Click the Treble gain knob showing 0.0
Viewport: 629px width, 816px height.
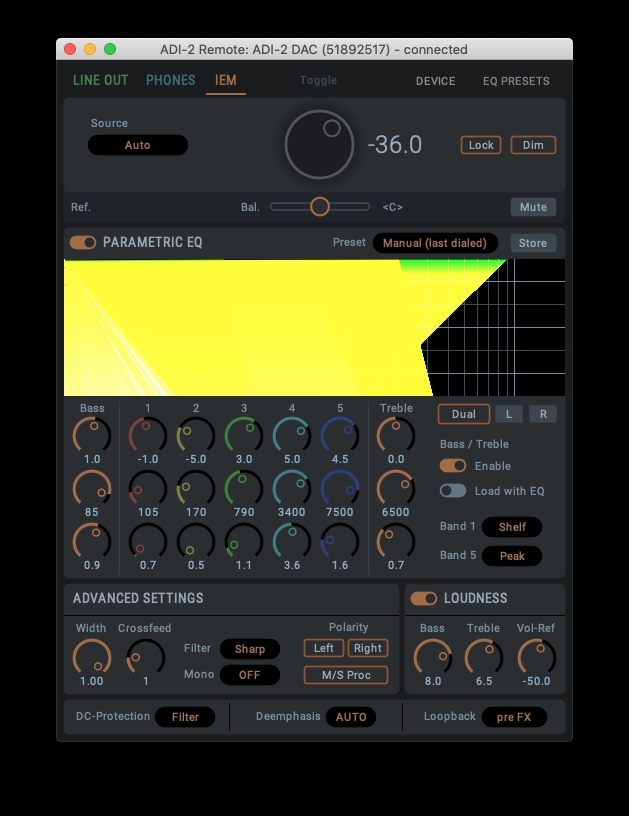coord(396,435)
